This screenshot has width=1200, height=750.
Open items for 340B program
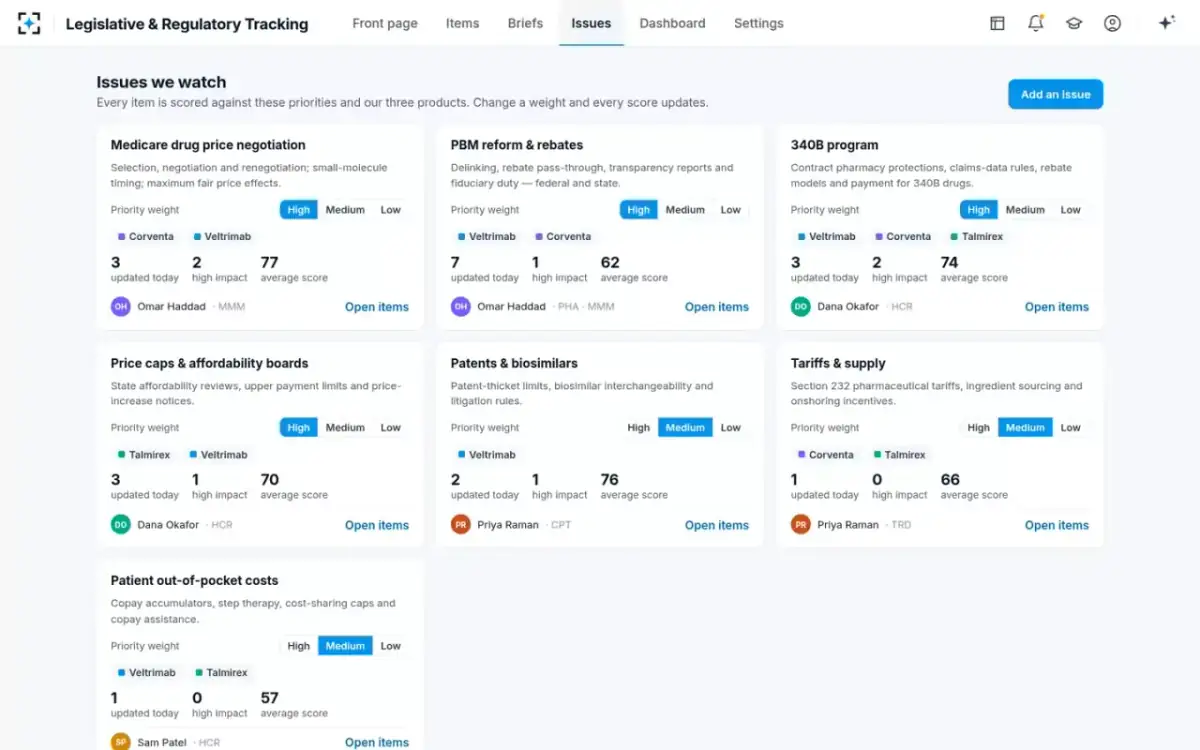coord(1057,307)
